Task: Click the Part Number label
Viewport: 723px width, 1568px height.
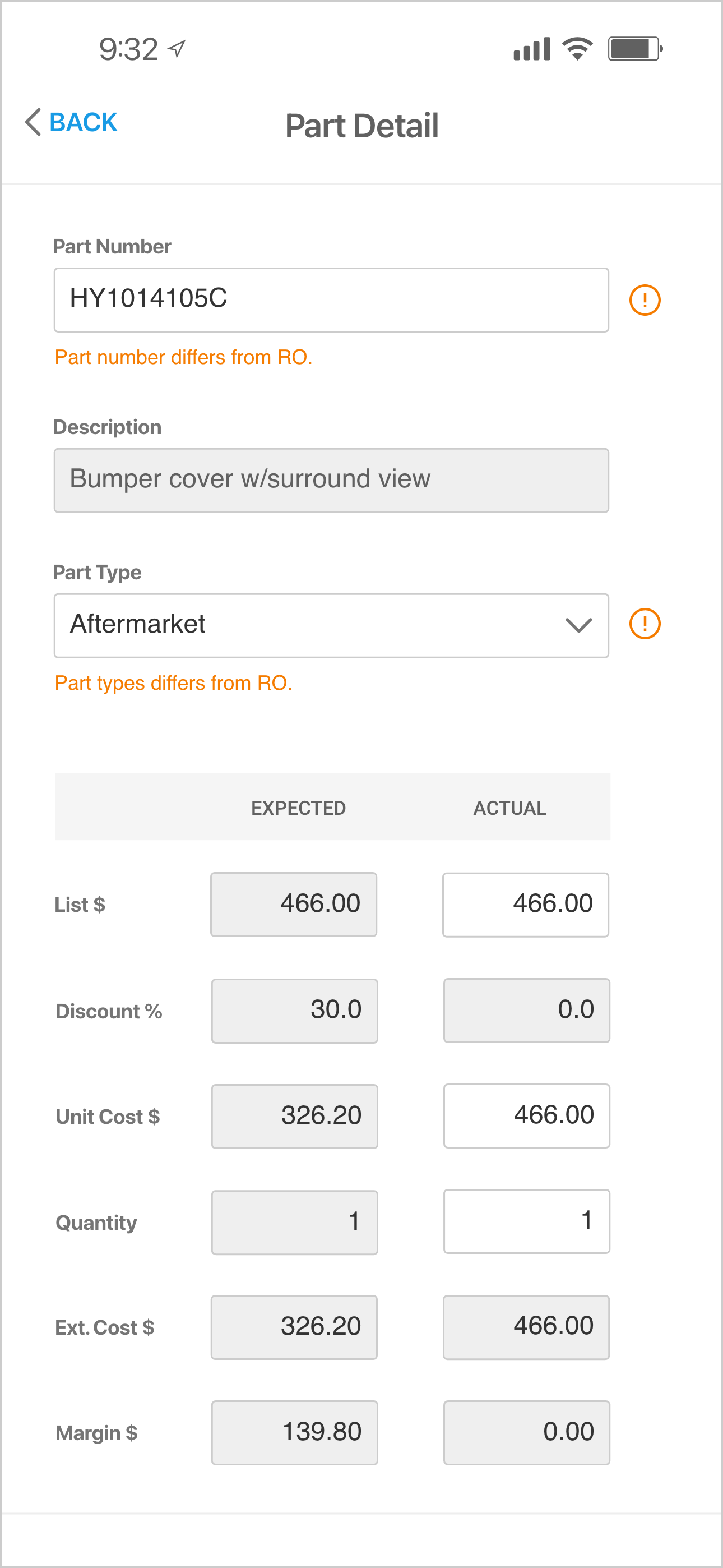Action: 112,247
